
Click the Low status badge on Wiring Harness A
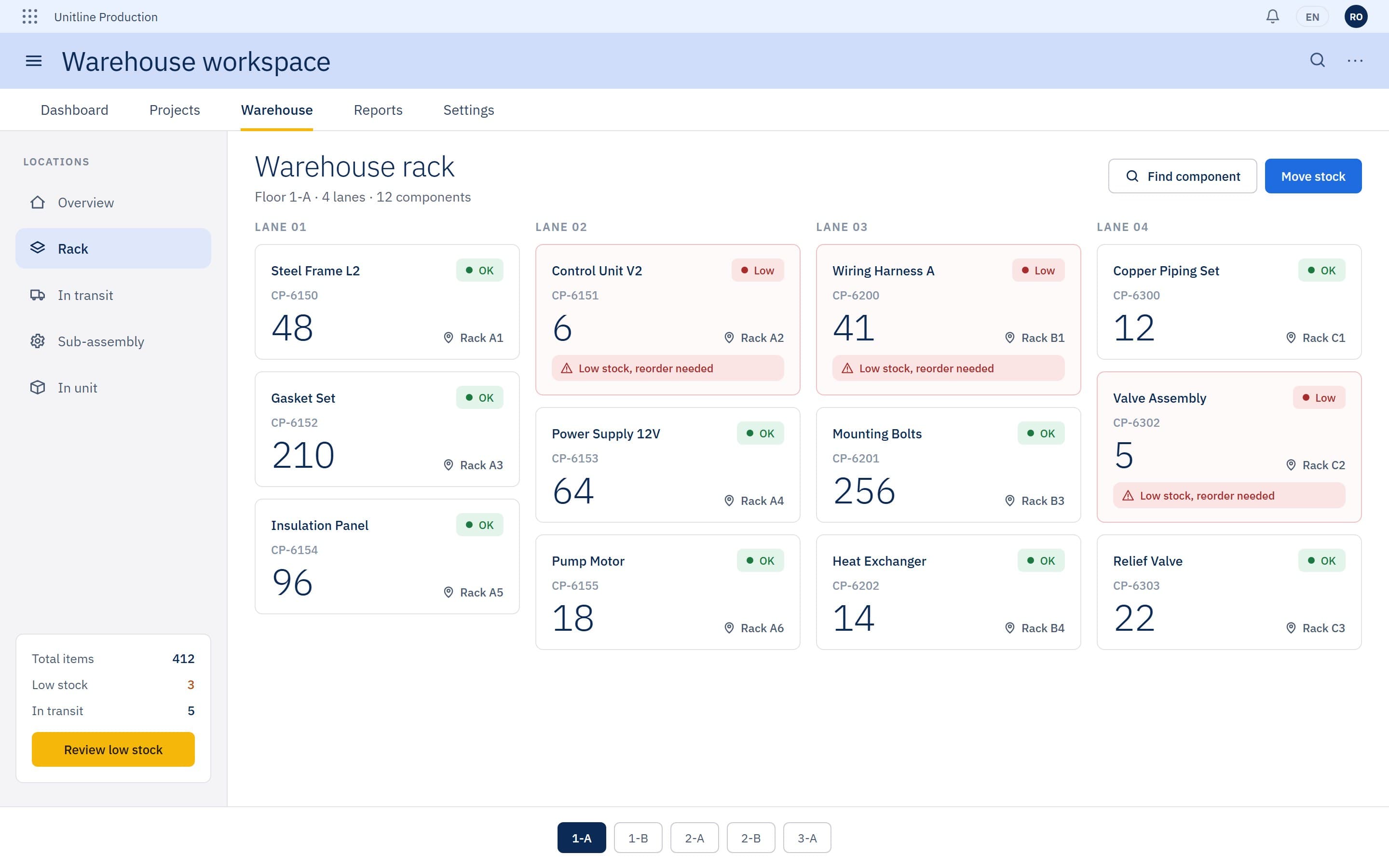(x=1038, y=271)
